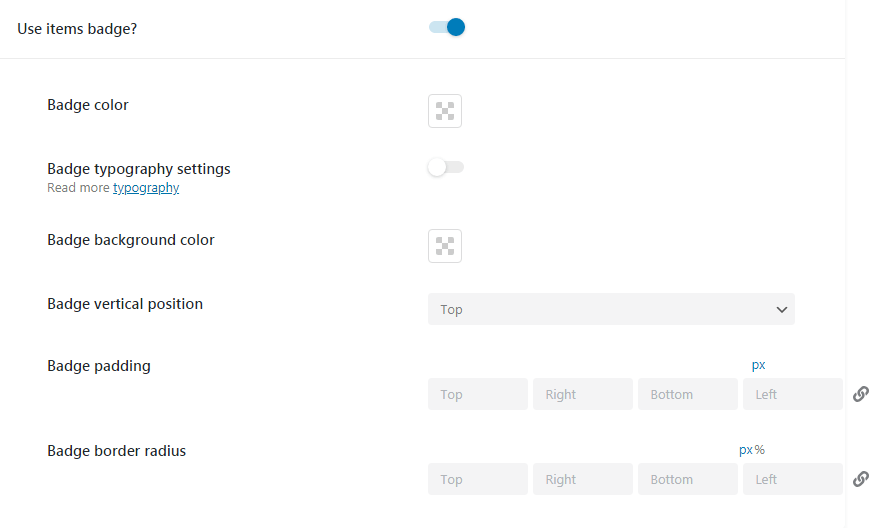Viewport: 875px width, 528px height.
Task: Focus the Badge padding Bottom field
Action: [x=688, y=394]
